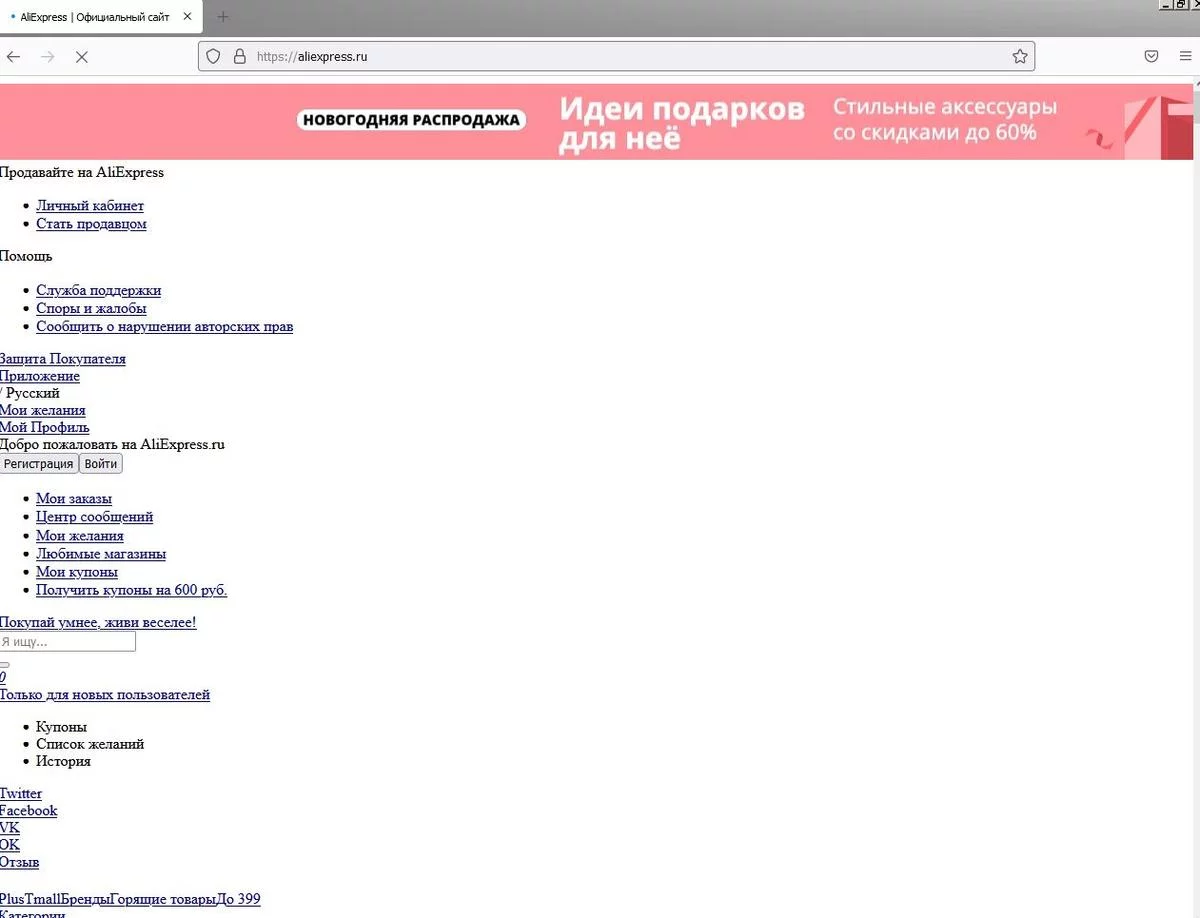Open the Споры и жалобы link

pos(91,309)
